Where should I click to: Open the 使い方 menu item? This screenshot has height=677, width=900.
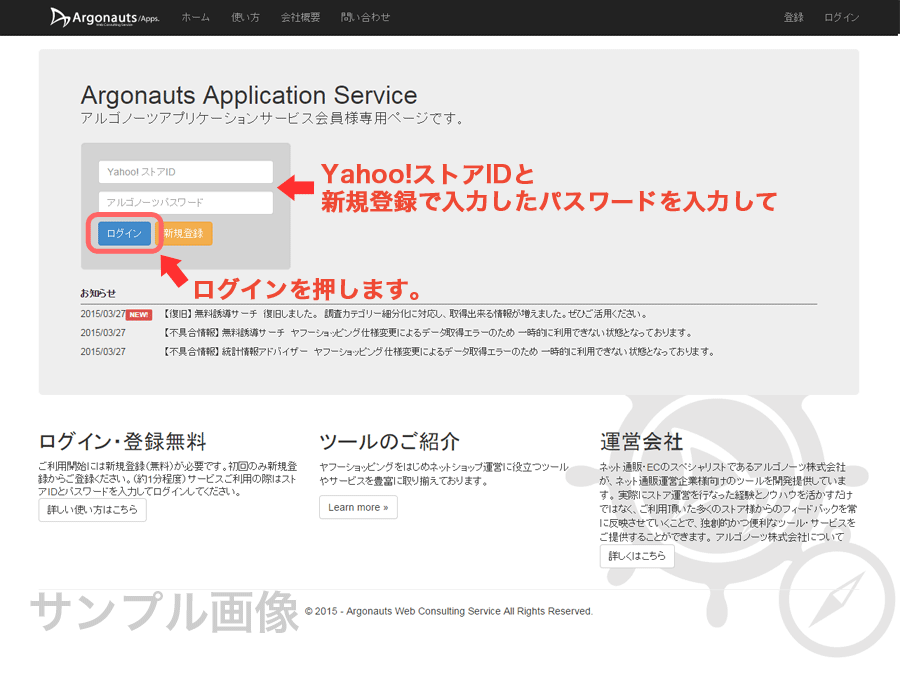point(245,17)
